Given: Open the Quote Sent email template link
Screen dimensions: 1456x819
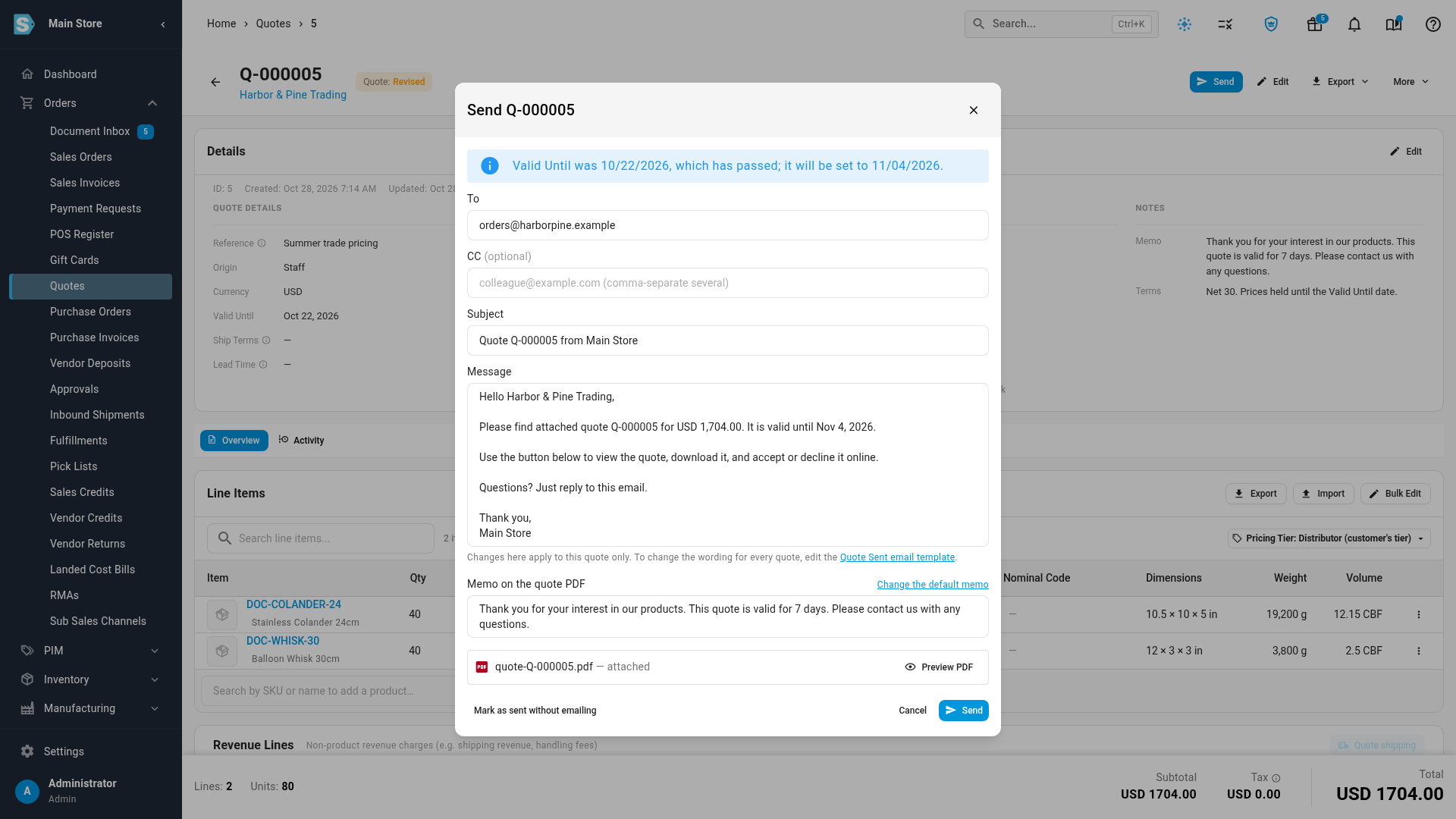Looking at the screenshot, I should [x=897, y=557].
